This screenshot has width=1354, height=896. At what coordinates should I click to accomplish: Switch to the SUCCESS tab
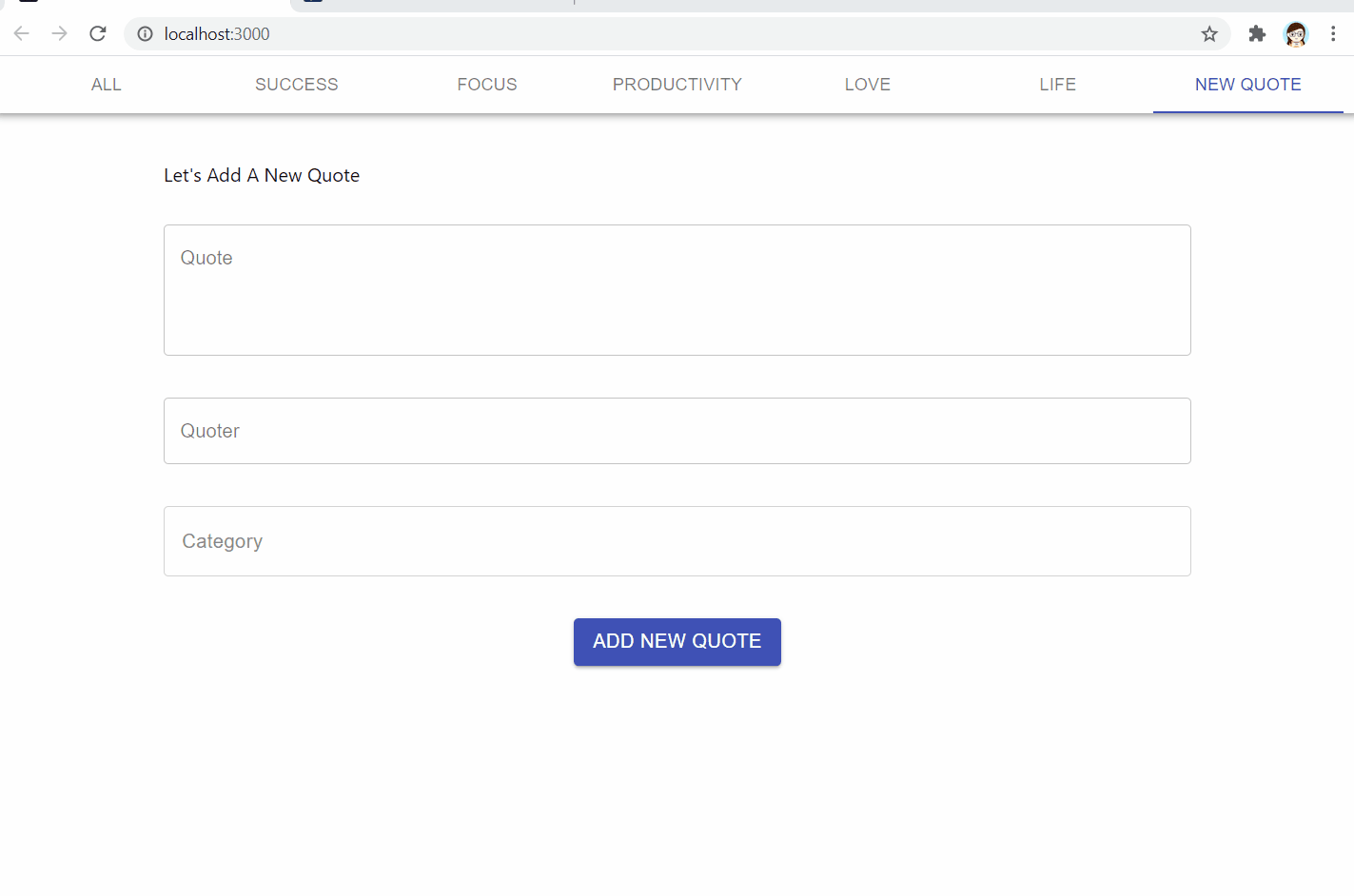click(297, 85)
